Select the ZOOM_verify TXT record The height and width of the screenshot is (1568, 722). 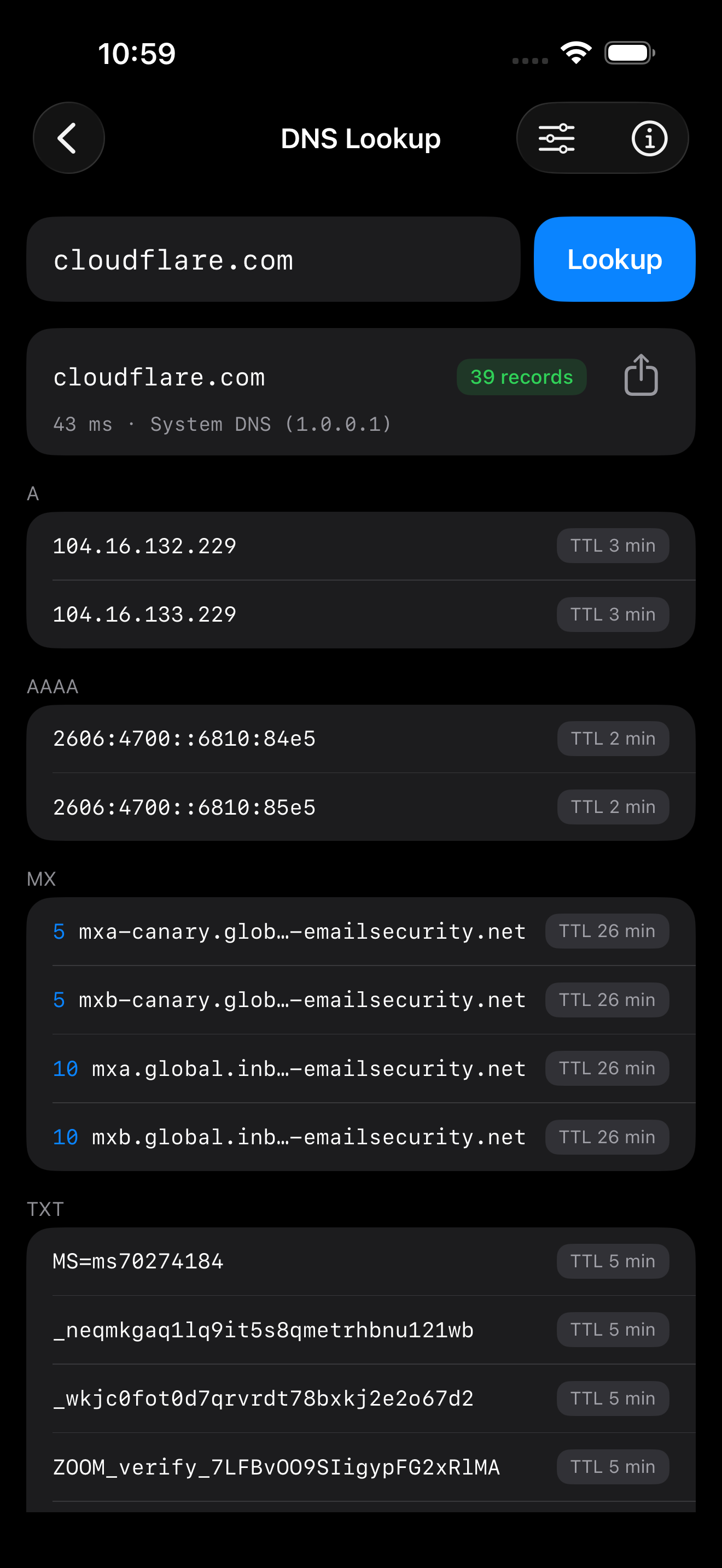[x=361, y=1467]
